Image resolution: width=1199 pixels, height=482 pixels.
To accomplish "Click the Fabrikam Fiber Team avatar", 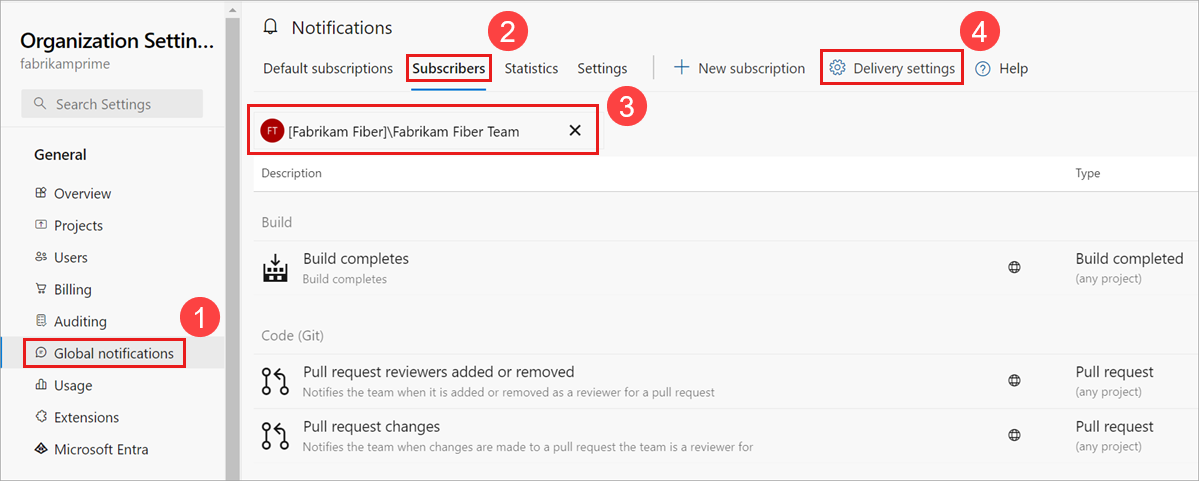I will click(271, 131).
